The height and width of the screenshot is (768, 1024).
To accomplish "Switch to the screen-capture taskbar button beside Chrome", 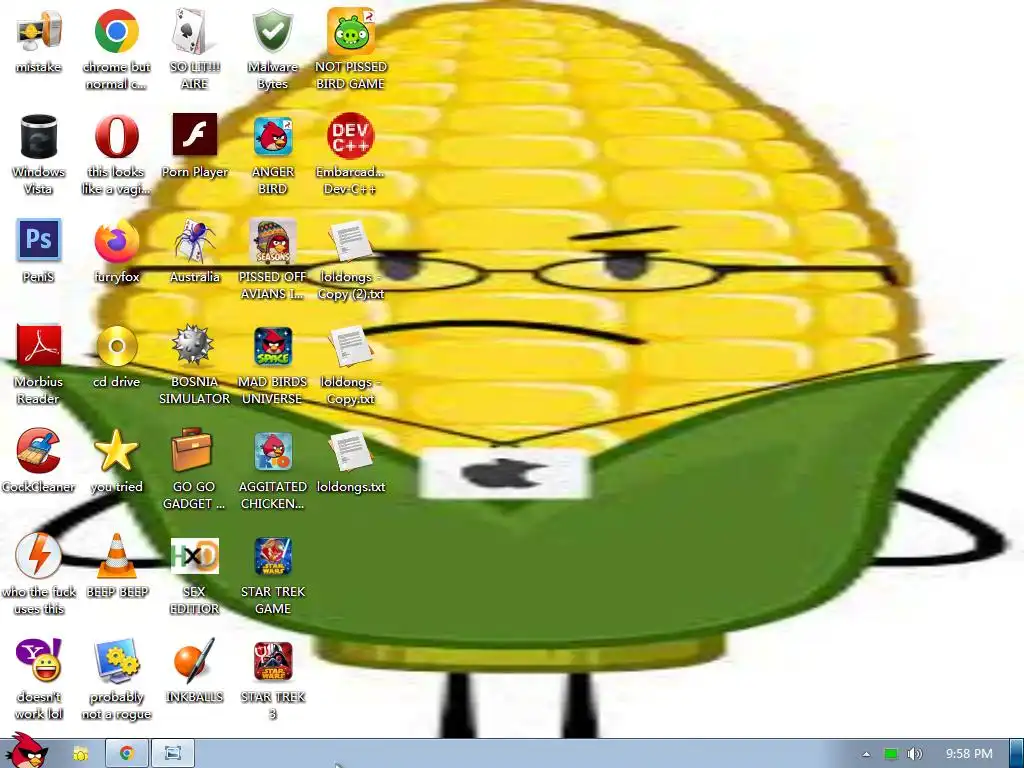I will tap(173, 754).
